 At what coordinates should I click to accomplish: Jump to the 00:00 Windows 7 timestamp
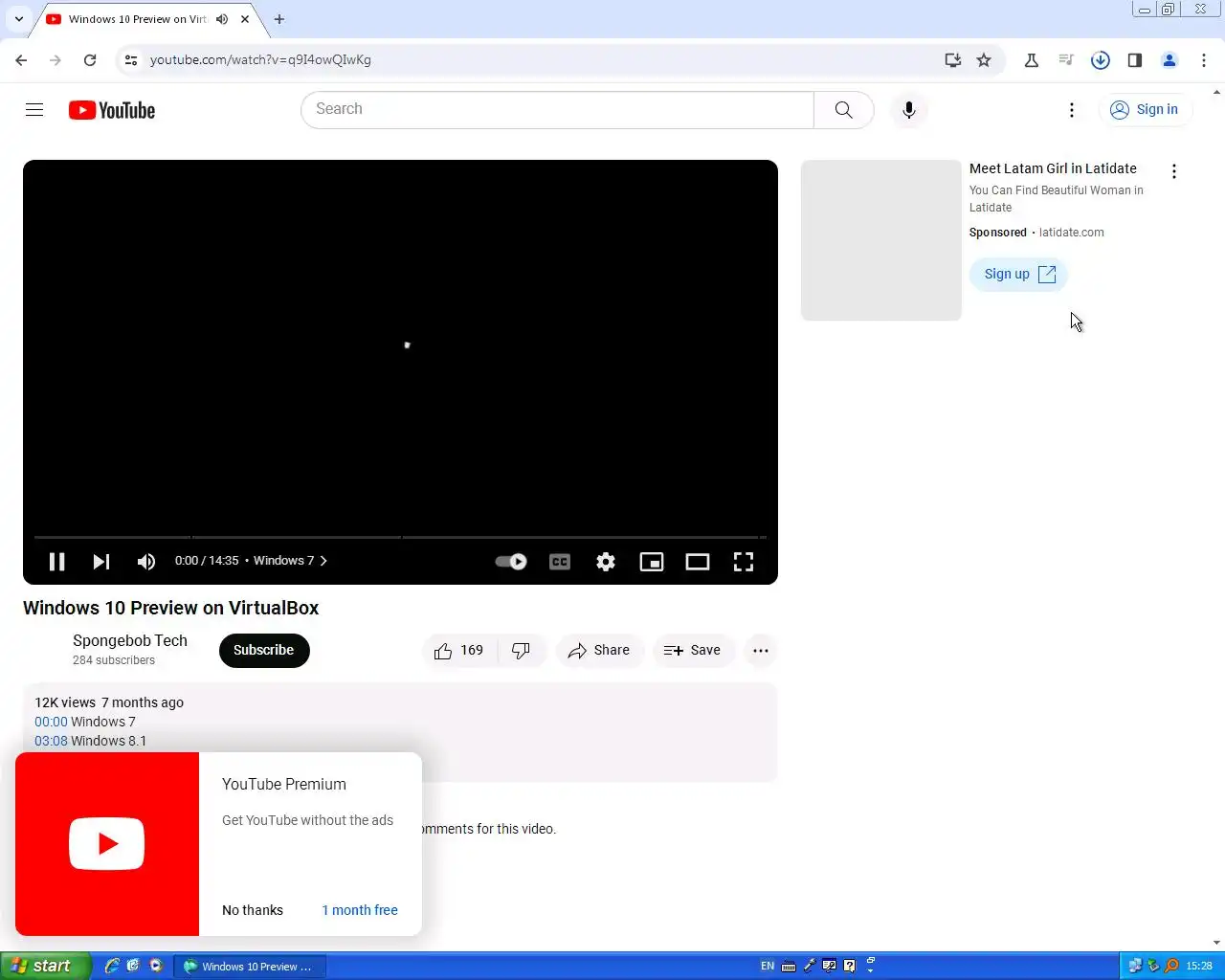(51, 722)
